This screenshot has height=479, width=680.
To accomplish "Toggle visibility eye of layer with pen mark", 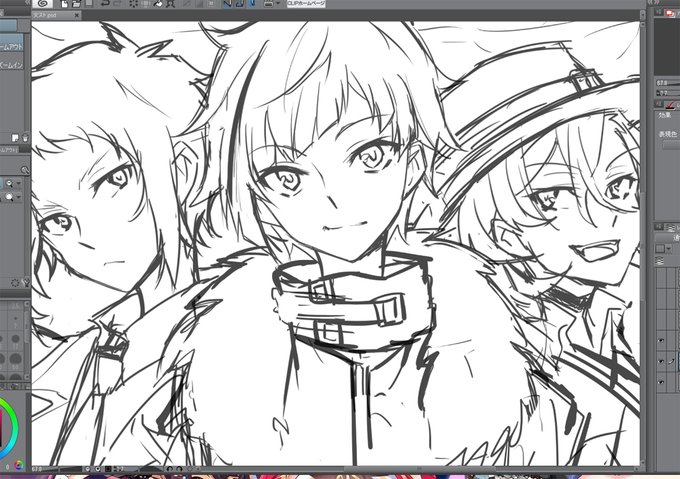I will tap(661, 361).
